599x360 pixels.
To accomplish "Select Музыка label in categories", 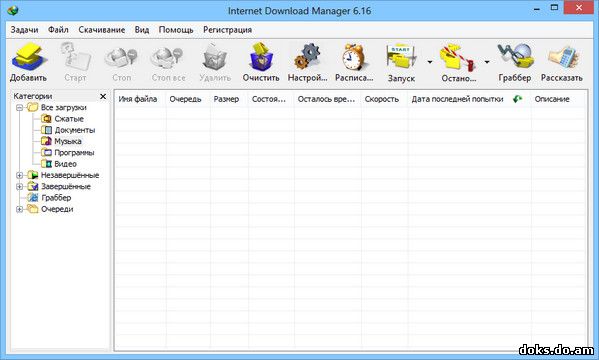I will pos(68,141).
